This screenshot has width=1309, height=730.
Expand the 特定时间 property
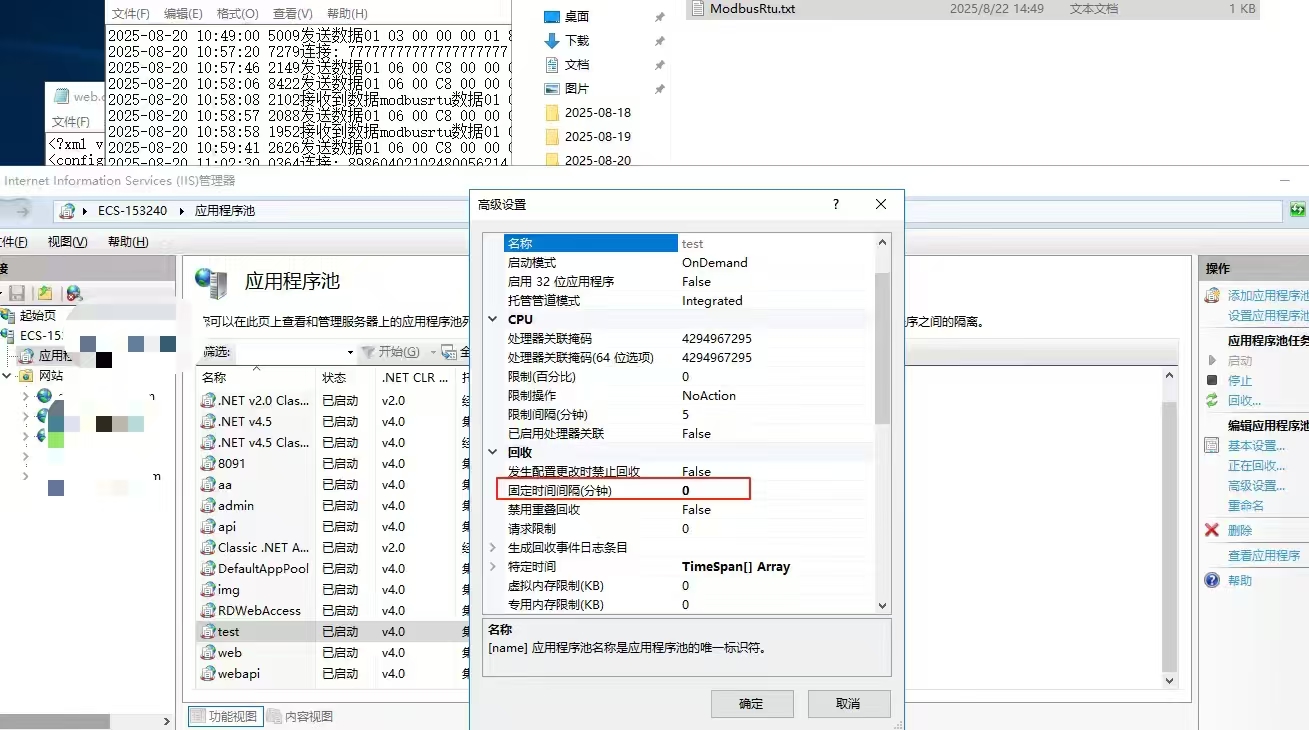pos(492,567)
